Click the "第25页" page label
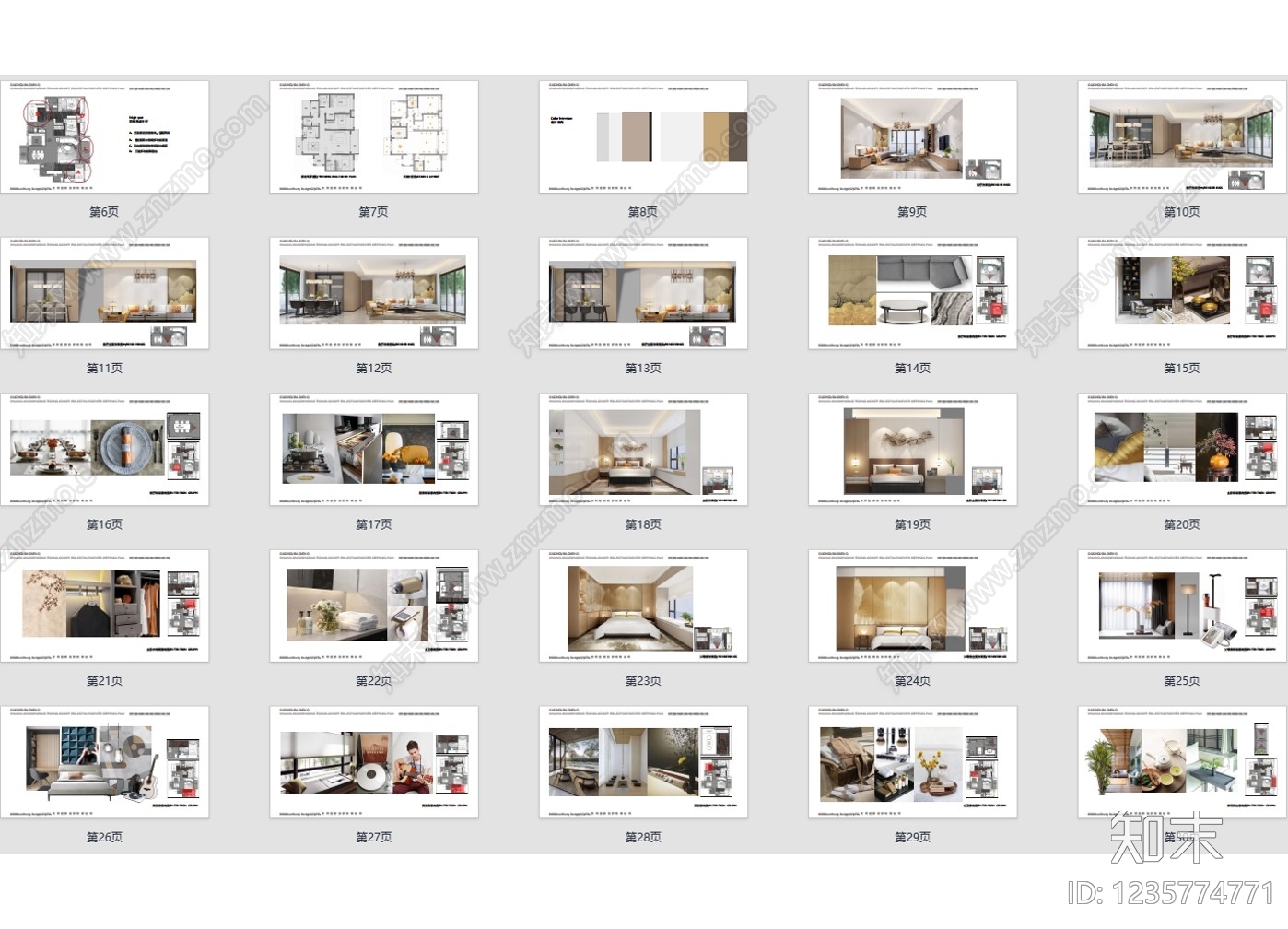1288x929 pixels. (x=1182, y=681)
